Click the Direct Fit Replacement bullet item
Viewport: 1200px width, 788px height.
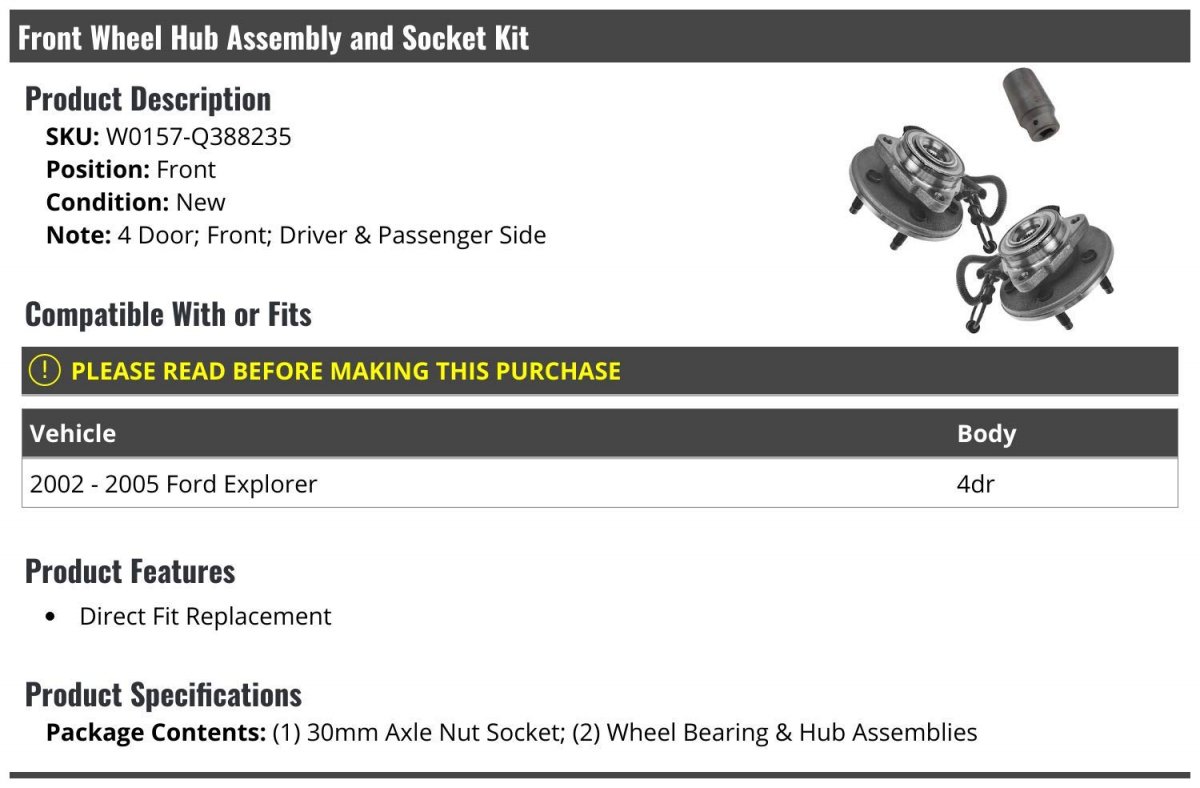pos(205,616)
